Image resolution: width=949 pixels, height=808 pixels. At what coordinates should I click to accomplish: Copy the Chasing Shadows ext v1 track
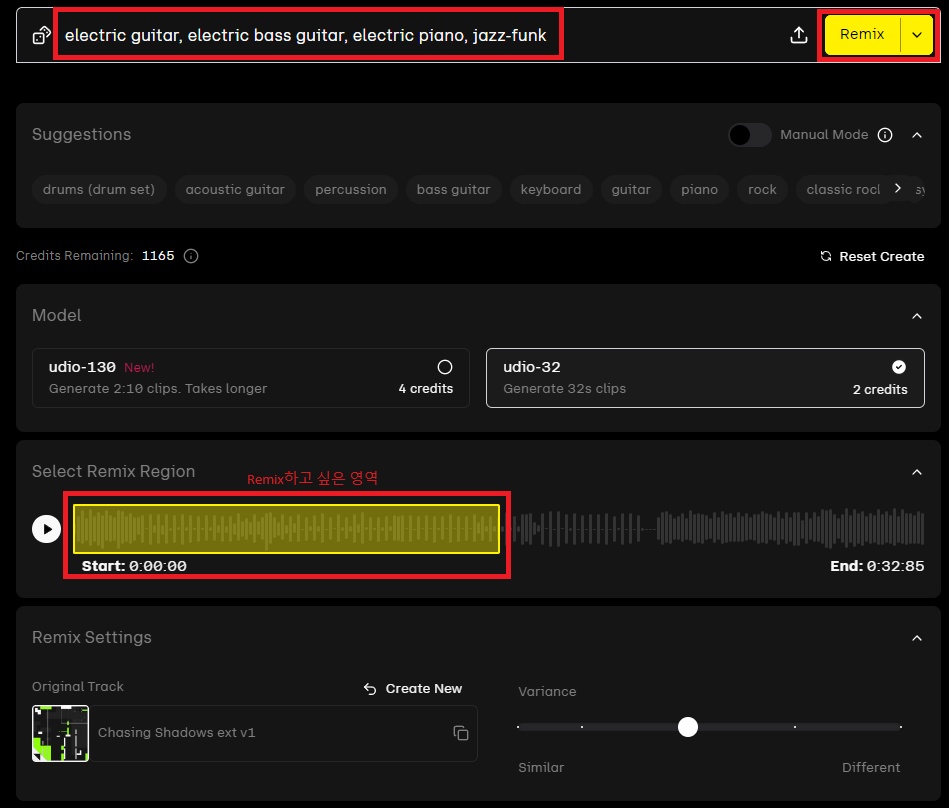click(460, 733)
